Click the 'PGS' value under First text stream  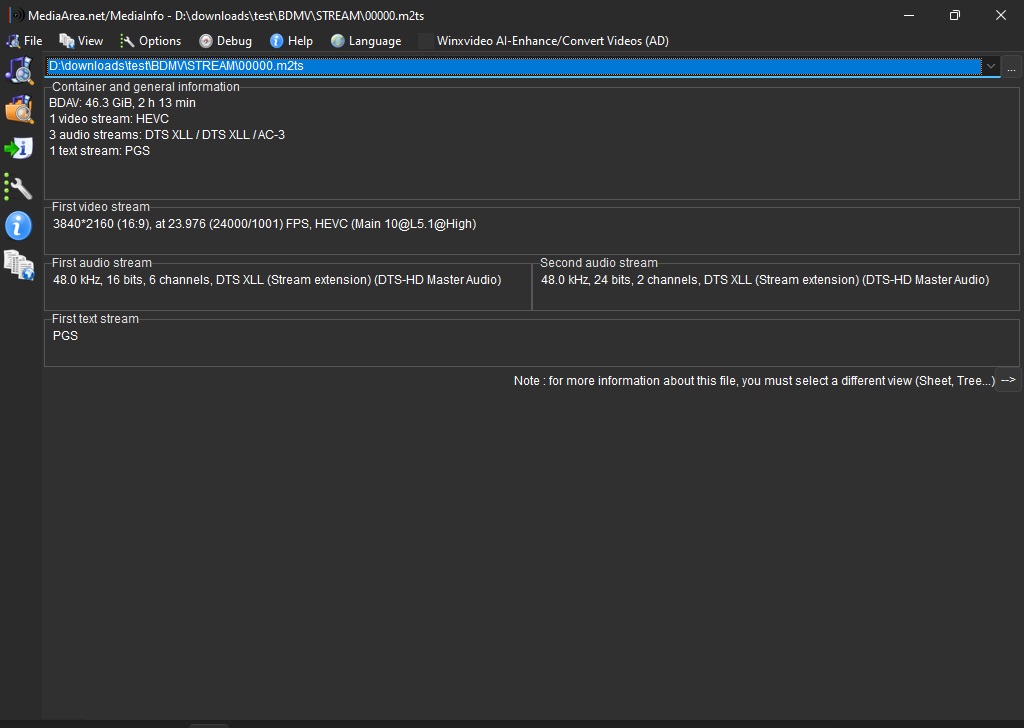65,336
